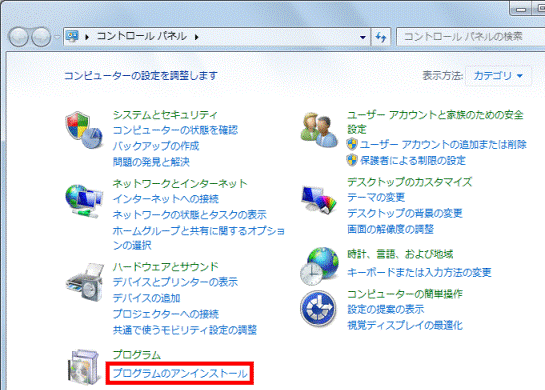Image resolution: width=545 pixels, height=390 pixels.
Task: Go forward with the Forward arrow button
Action: click(41, 36)
